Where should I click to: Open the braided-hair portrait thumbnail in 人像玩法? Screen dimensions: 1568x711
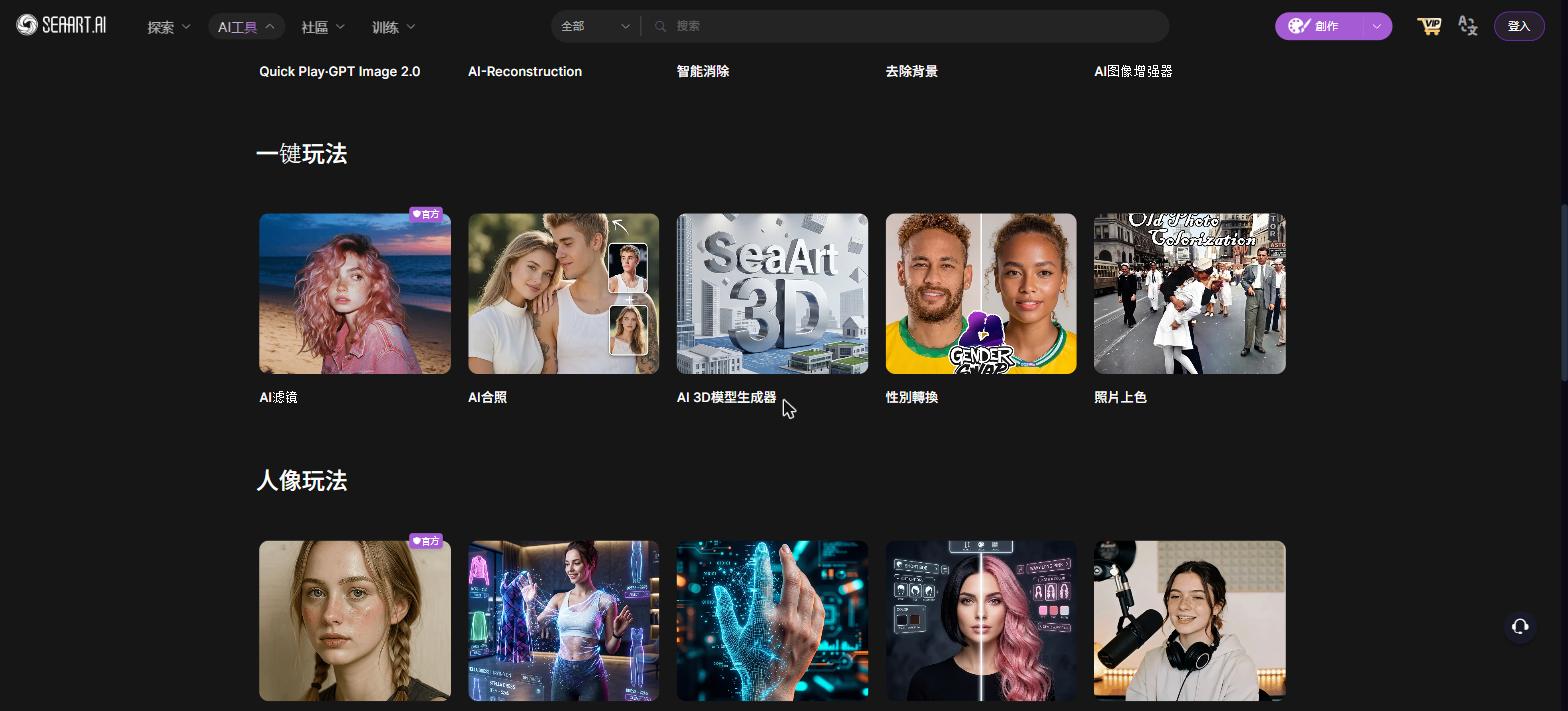click(355, 621)
